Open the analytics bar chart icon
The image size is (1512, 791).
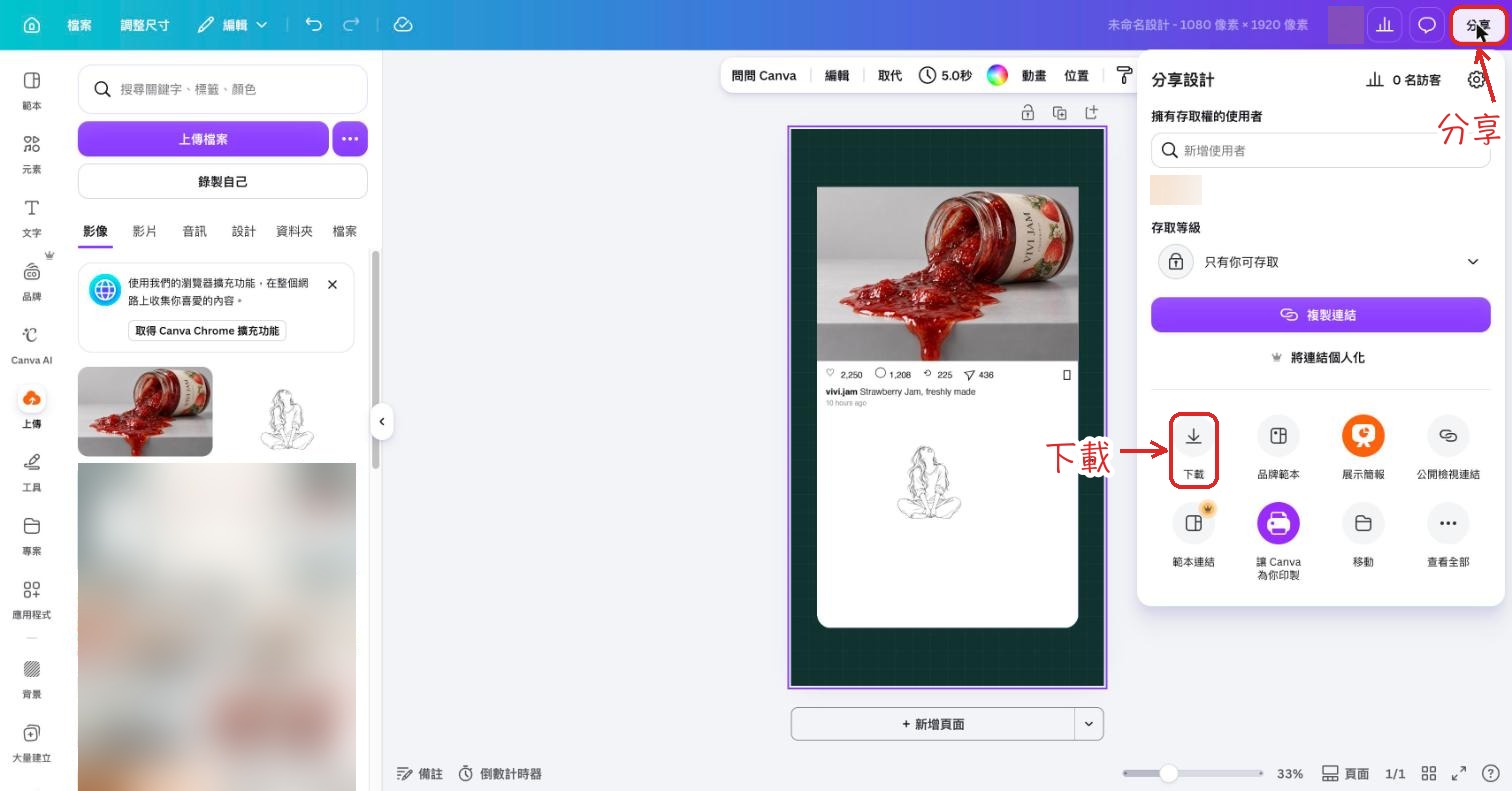pyautogui.click(x=1385, y=25)
